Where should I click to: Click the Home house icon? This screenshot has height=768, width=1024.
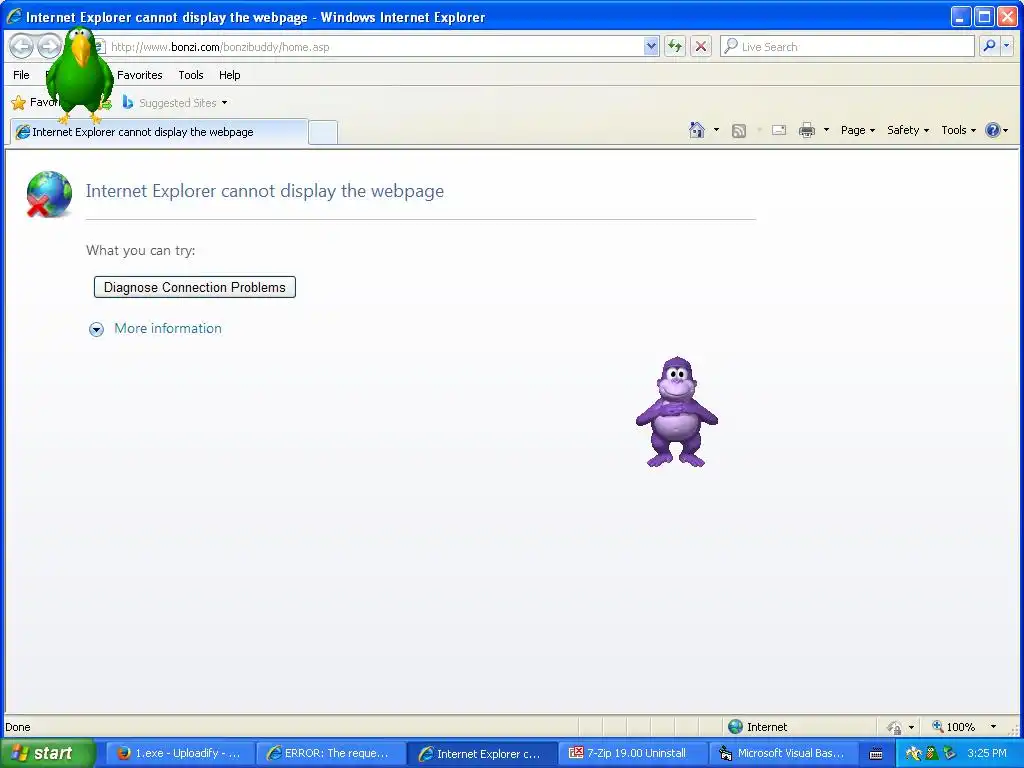click(697, 130)
